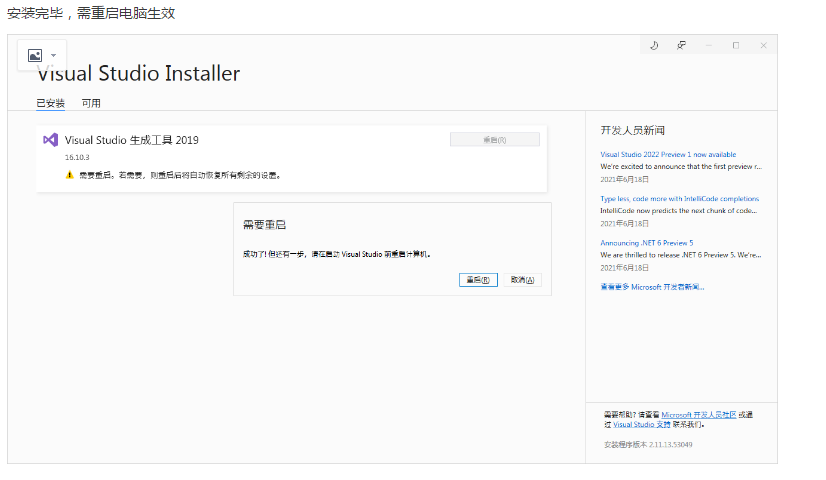Open the IntelliCode completions news link
This screenshot has height=480, width=826.
click(x=680, y=199)
